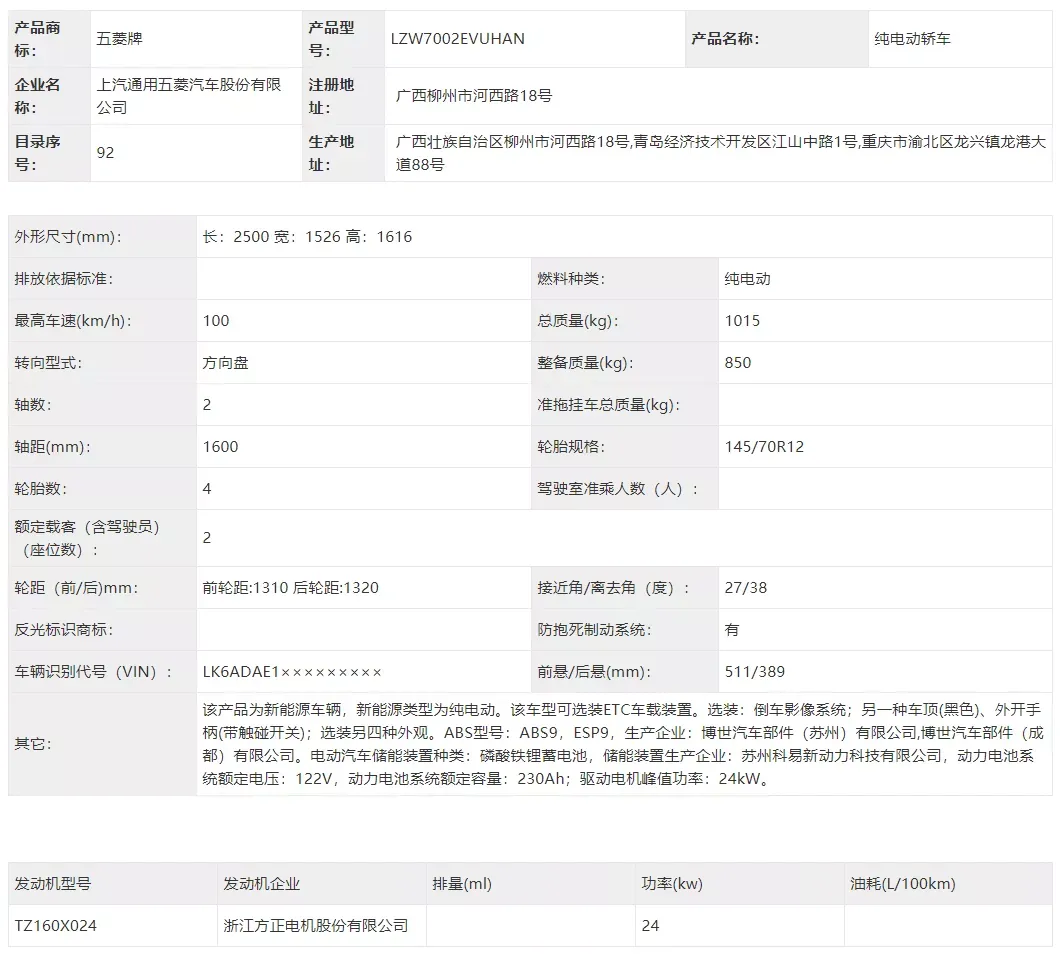
Task: Click the product model LZW7002EVUHAN
Action: click(x=457, y=39)
